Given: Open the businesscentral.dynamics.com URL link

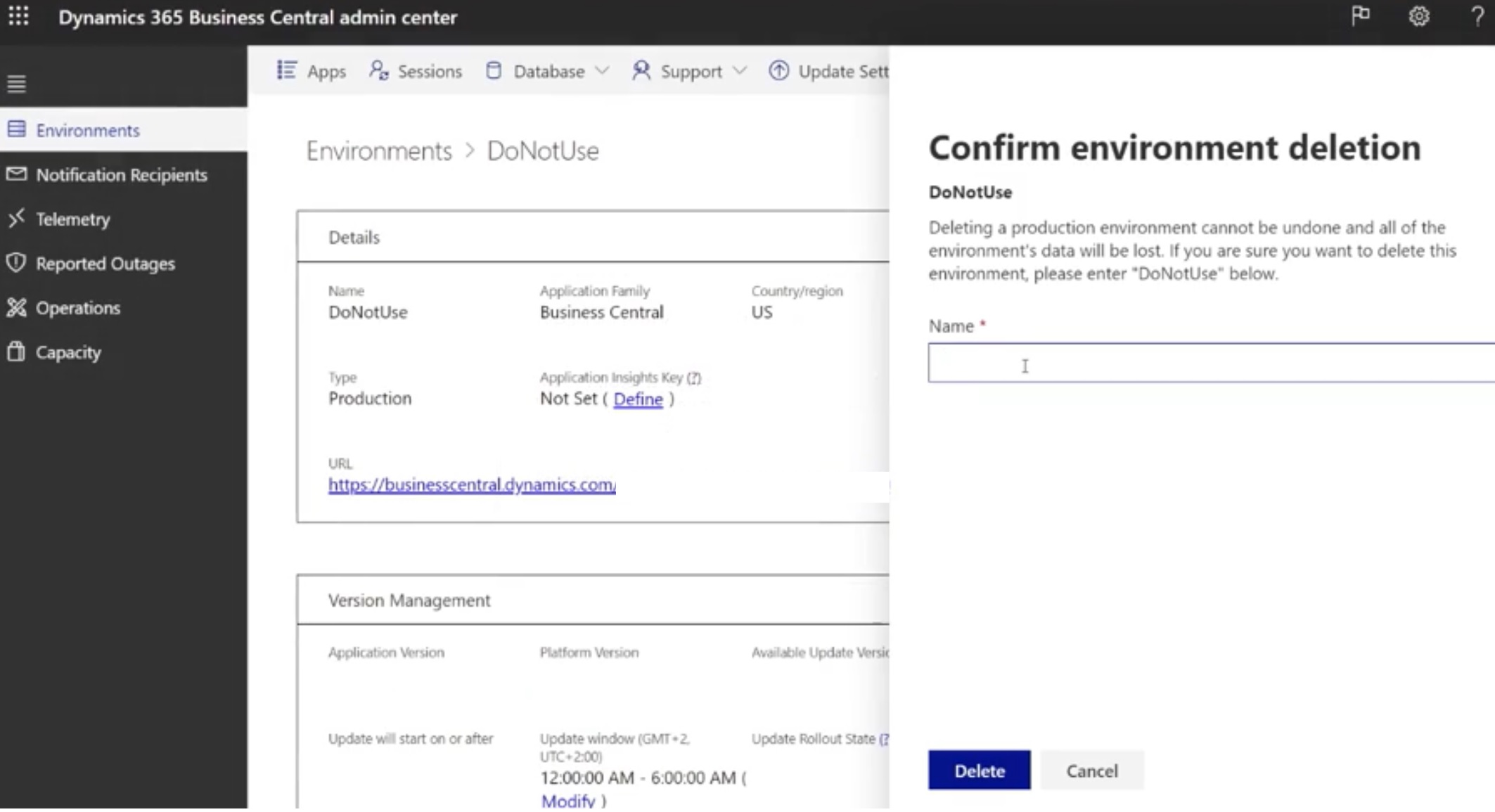Looking at the screenshot, I should [x=472, y=484].
